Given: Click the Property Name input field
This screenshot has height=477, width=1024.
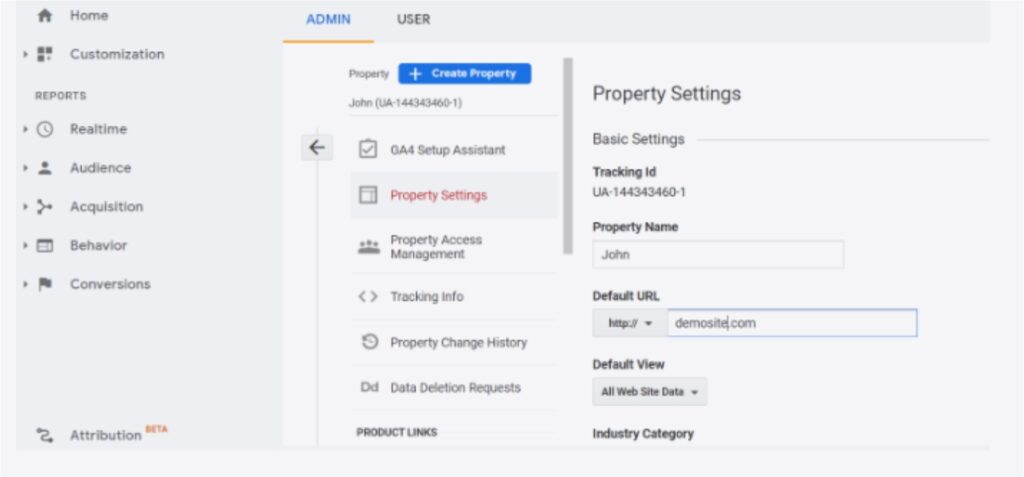Looking at the screenshot, I should pos(718,255).
